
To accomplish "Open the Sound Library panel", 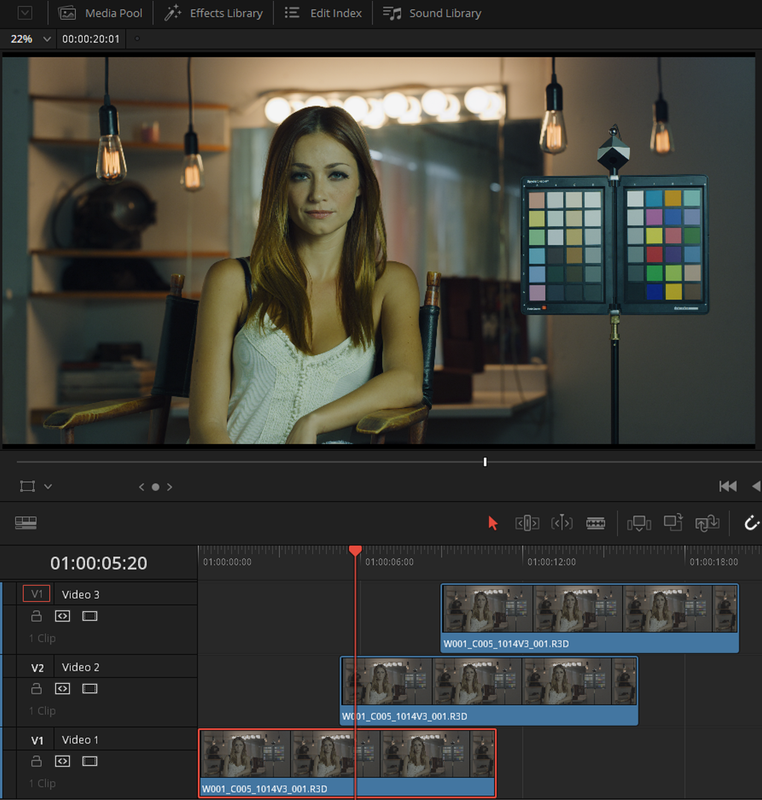I will coord(432,13).
